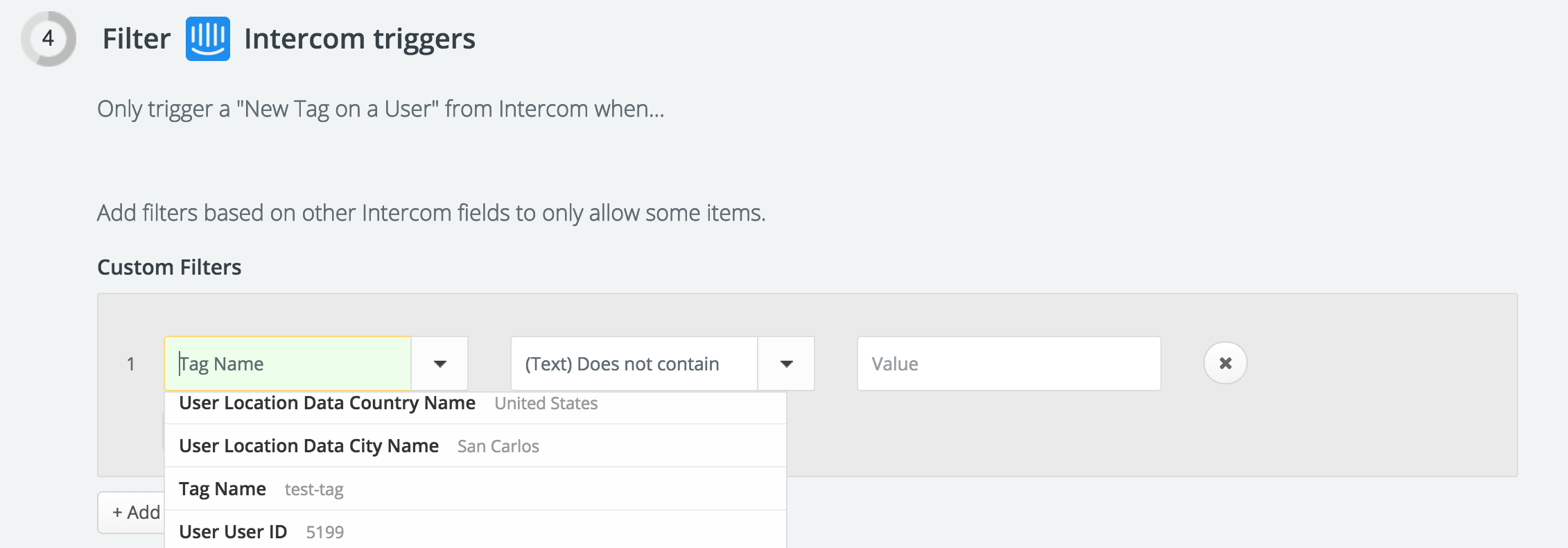This screenshot has height=548, width=1568.
Task: Select "User Location Data Country Name" option
Action: click(476, 405)
